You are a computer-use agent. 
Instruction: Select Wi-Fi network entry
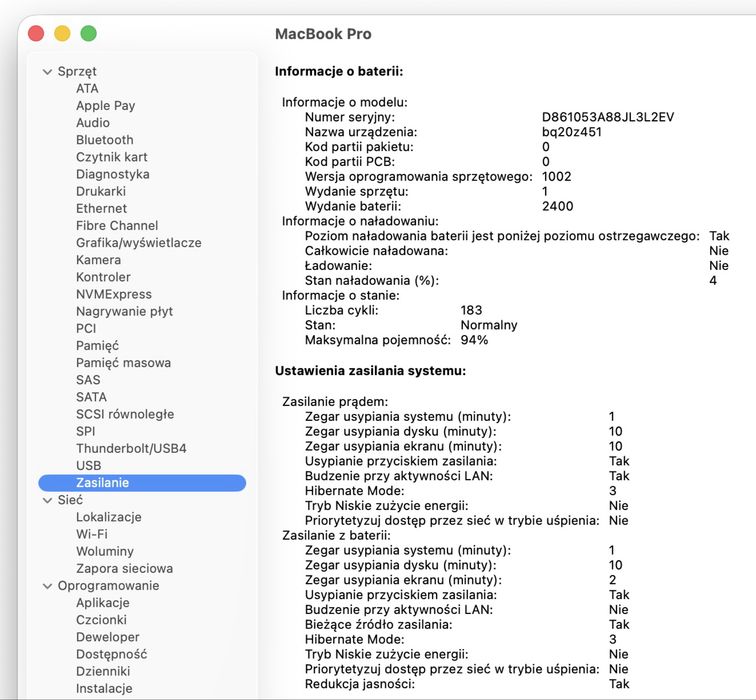point(92,535)
